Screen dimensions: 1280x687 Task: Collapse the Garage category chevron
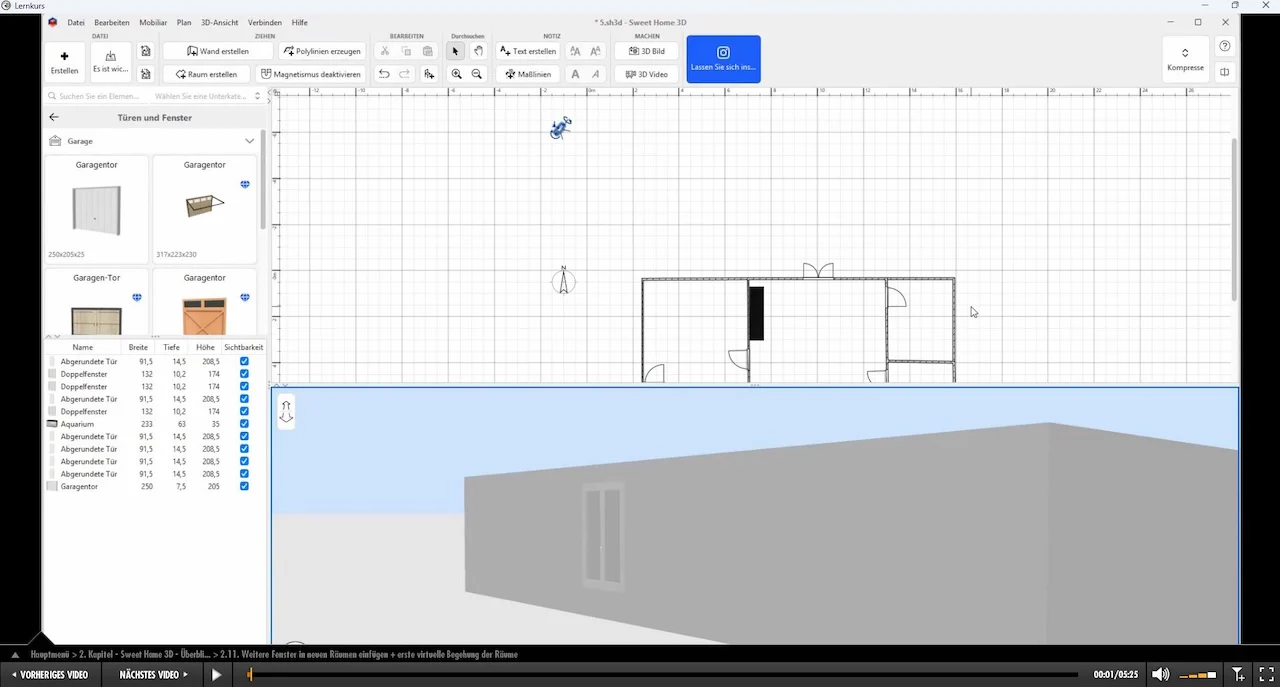[x=249, y=141]
